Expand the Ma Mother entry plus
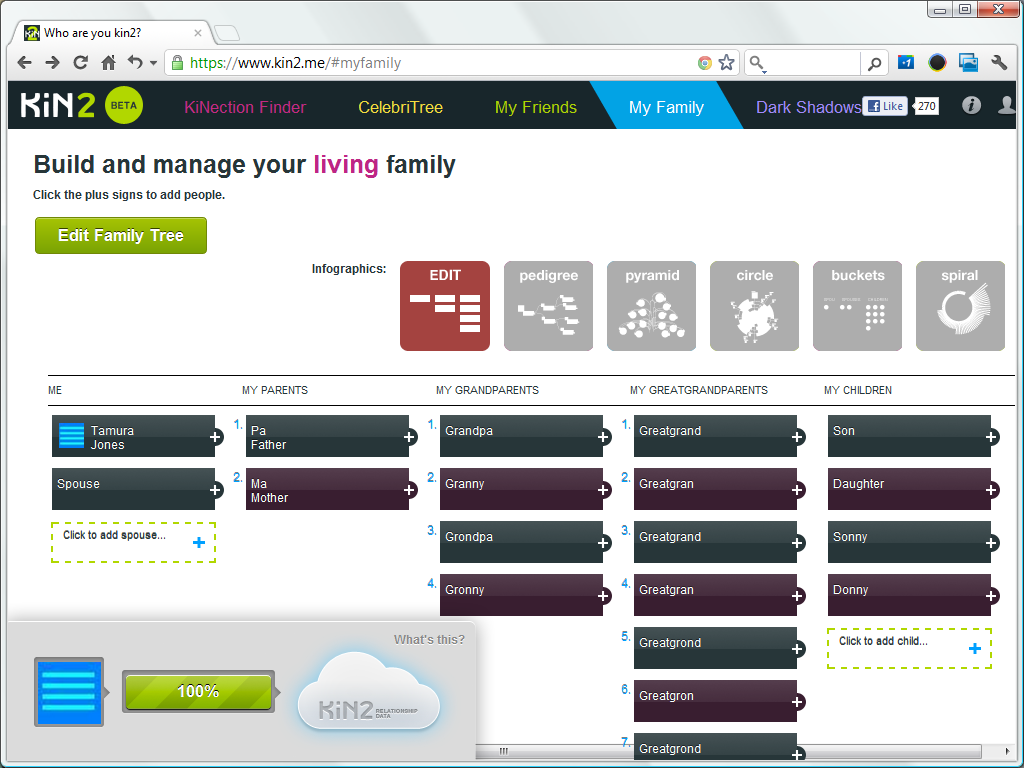1024x768 pixels. (410, 490)
